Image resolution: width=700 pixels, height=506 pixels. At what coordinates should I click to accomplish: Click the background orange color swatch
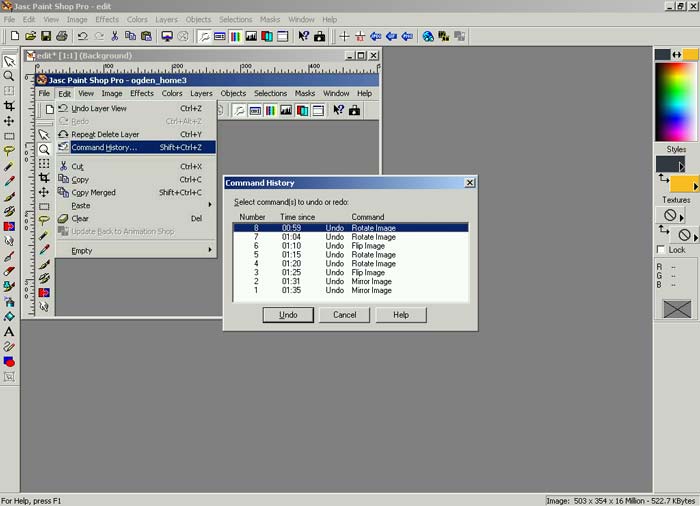pos(690,54)
